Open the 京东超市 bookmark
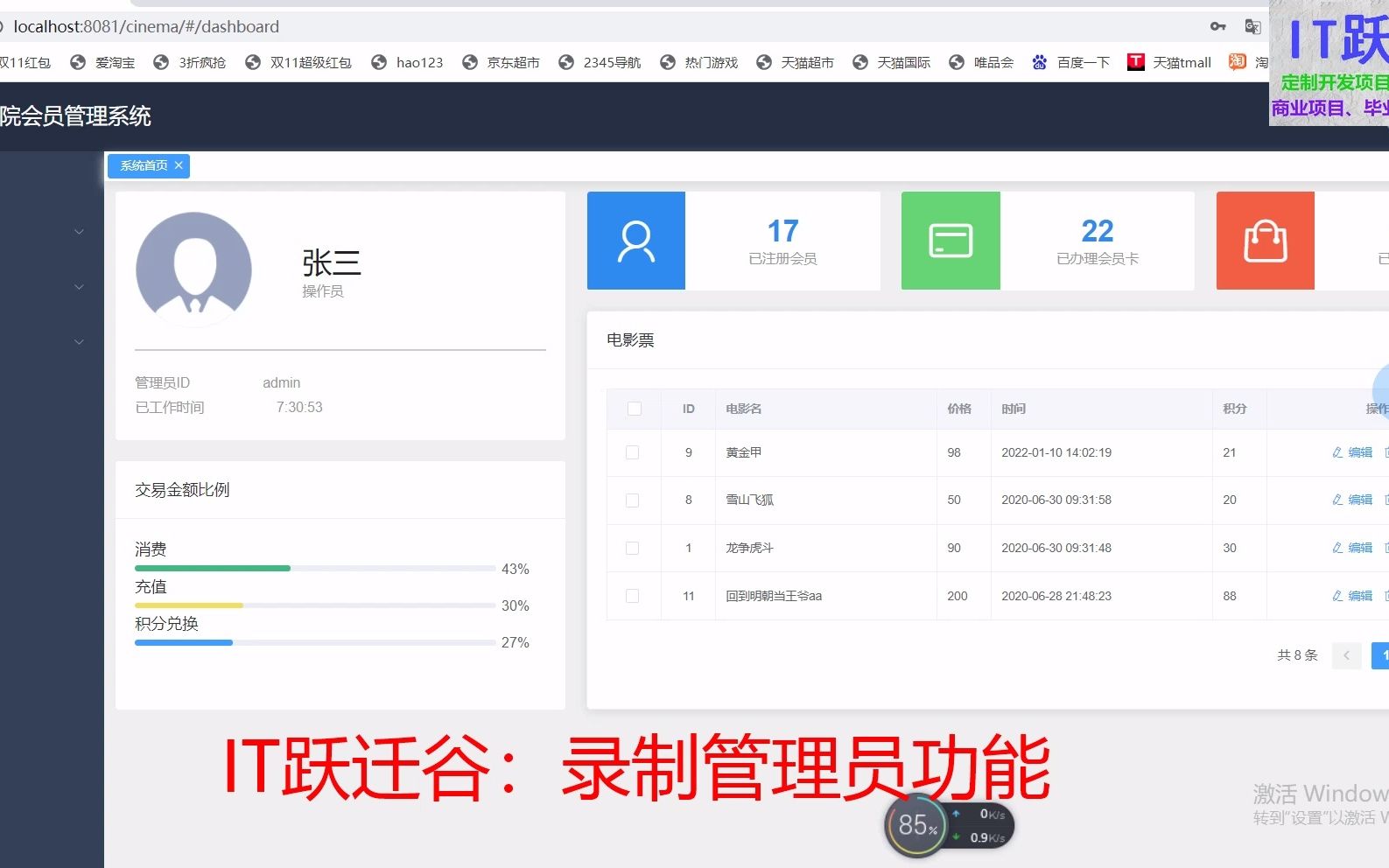This screenshot has width=1389, height=868. [x=502, y=62]
